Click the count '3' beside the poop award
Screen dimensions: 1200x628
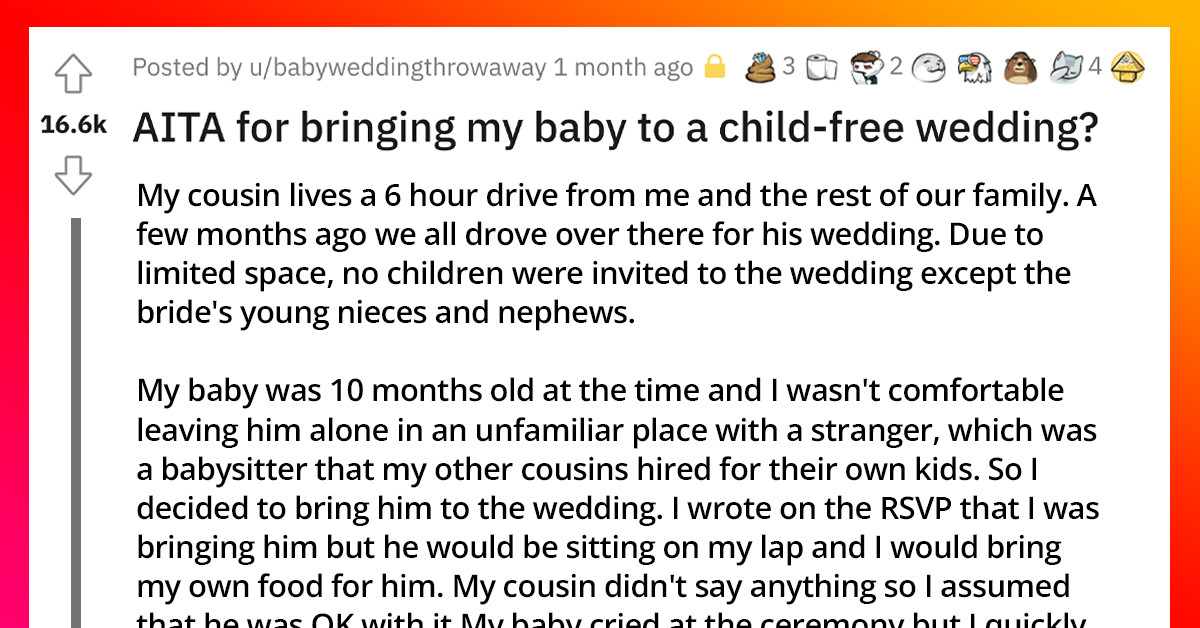788,68
